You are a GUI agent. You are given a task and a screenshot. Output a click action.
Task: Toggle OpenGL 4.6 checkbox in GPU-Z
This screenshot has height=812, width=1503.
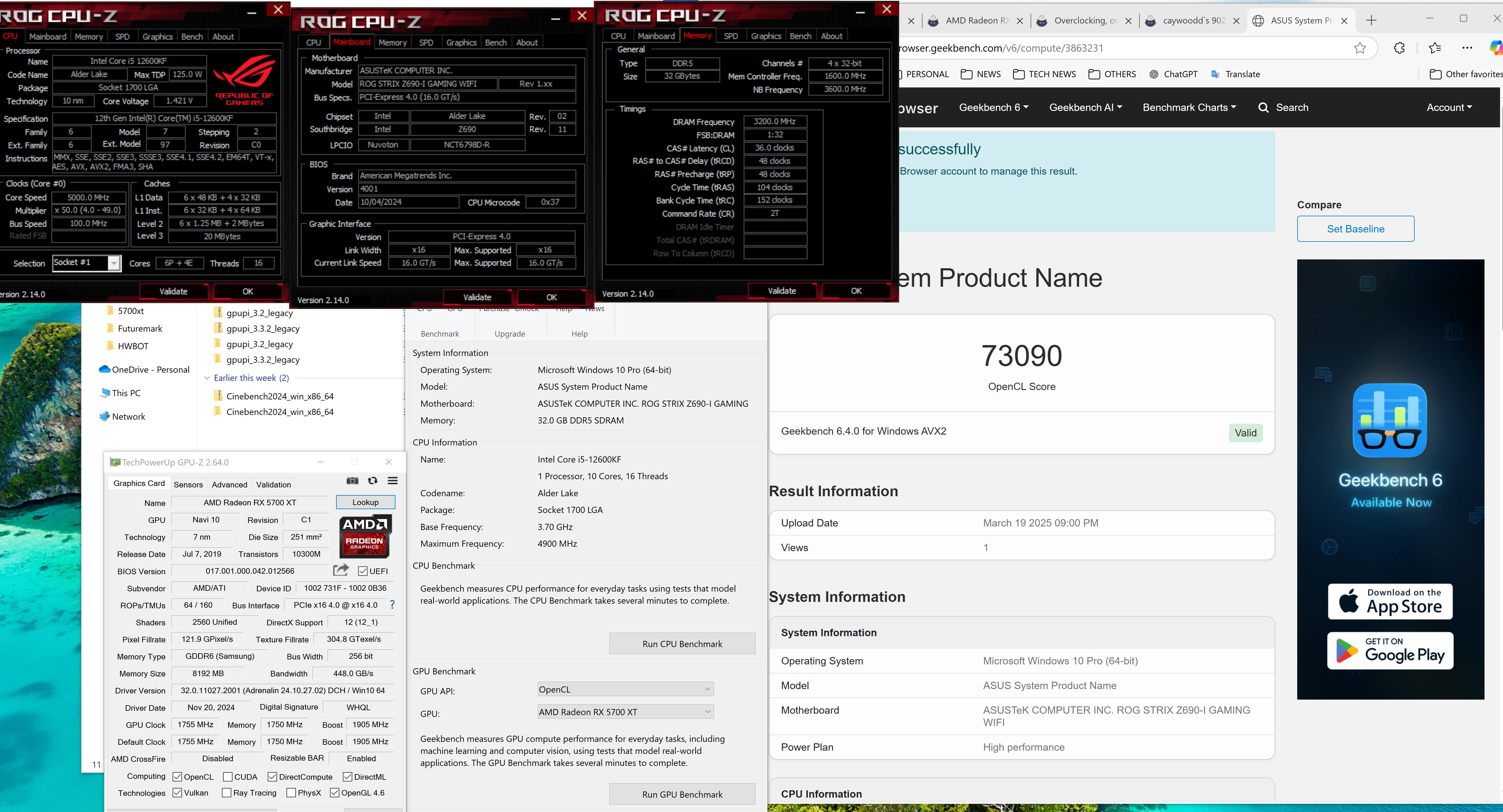coord(335,793)
